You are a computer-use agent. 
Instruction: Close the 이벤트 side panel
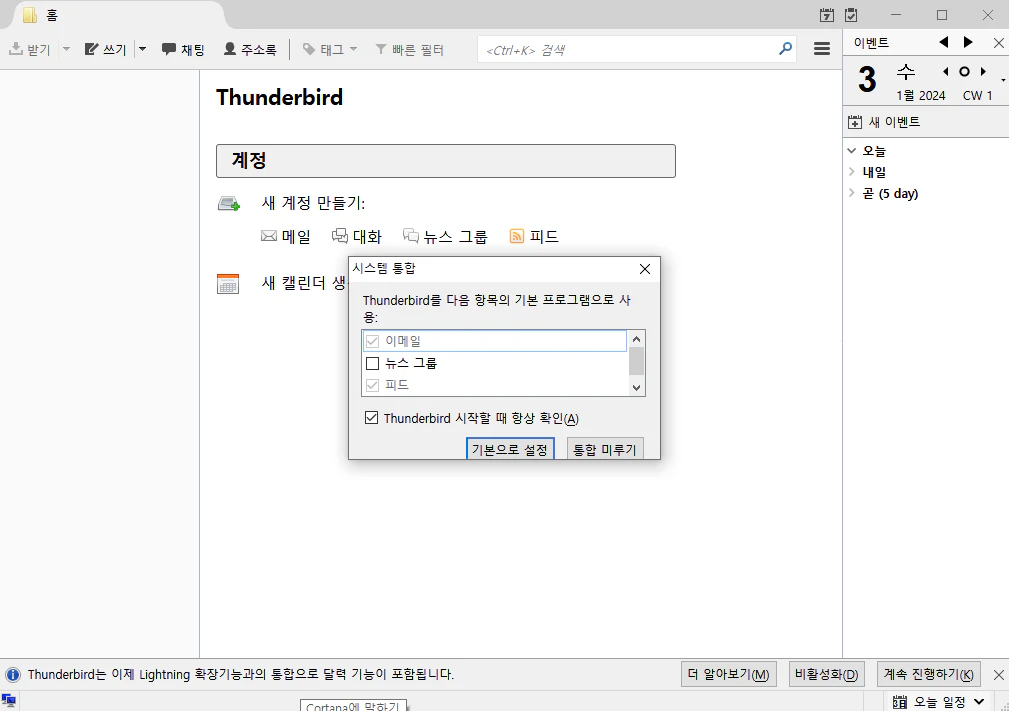(998, 43)
